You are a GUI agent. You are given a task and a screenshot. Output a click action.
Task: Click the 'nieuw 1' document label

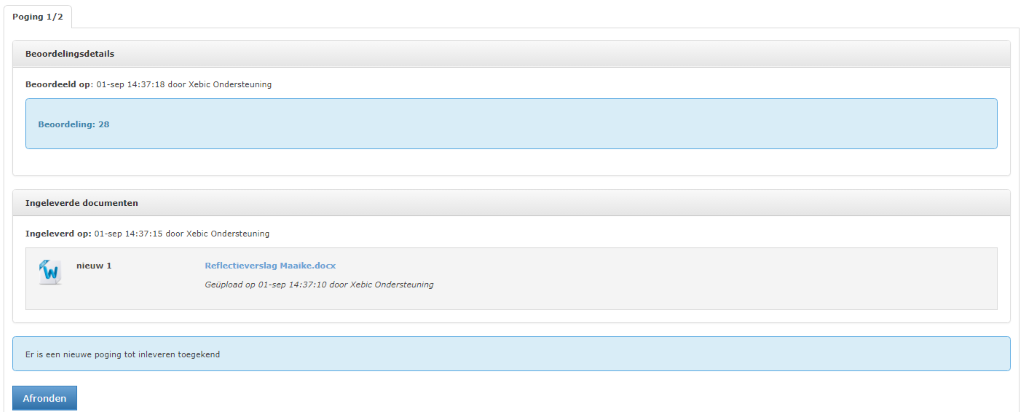pyautogui.click(x=94, y=266)
